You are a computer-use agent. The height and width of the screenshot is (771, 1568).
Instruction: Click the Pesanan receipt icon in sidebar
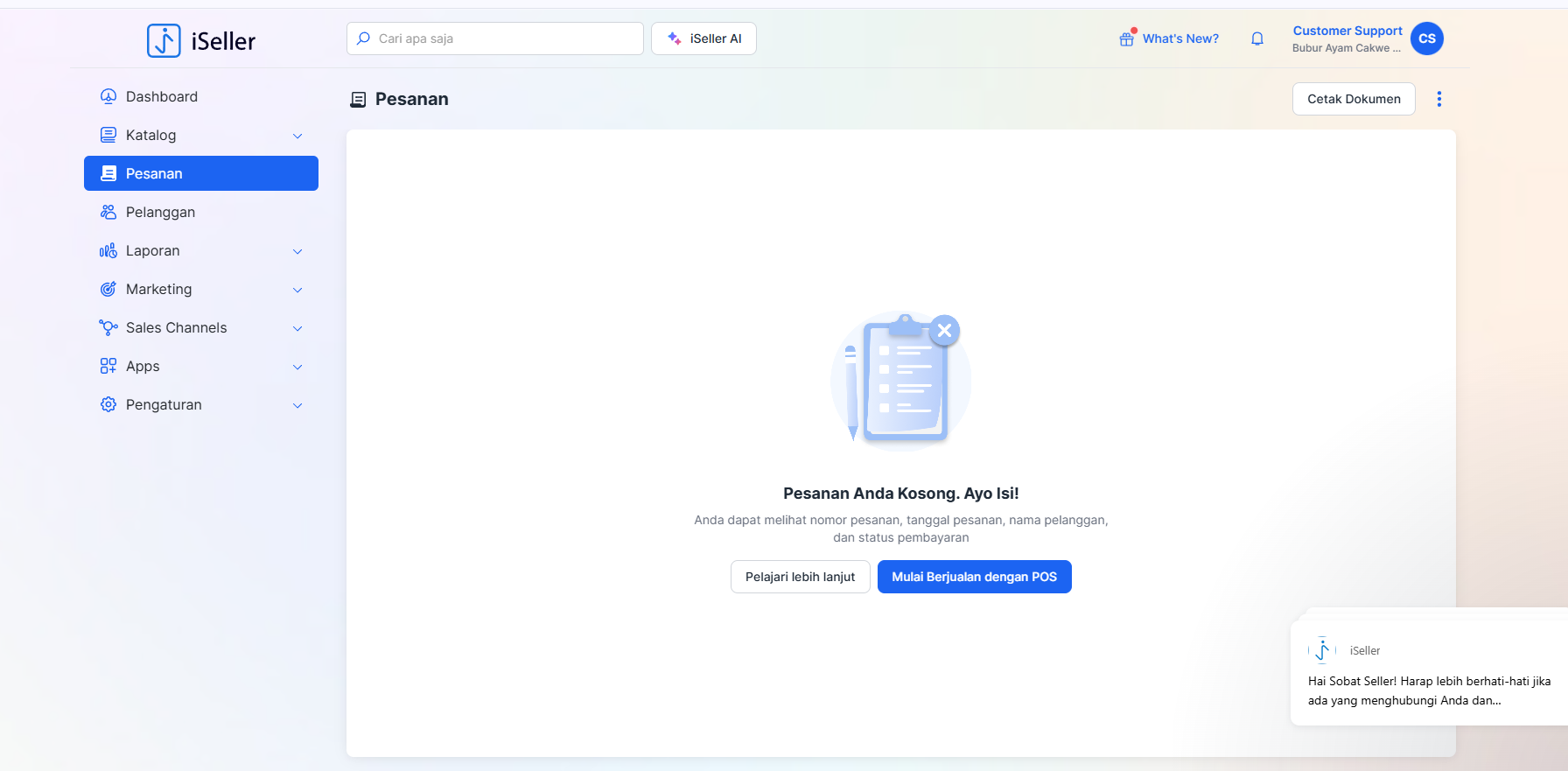[x=108, y=173]
